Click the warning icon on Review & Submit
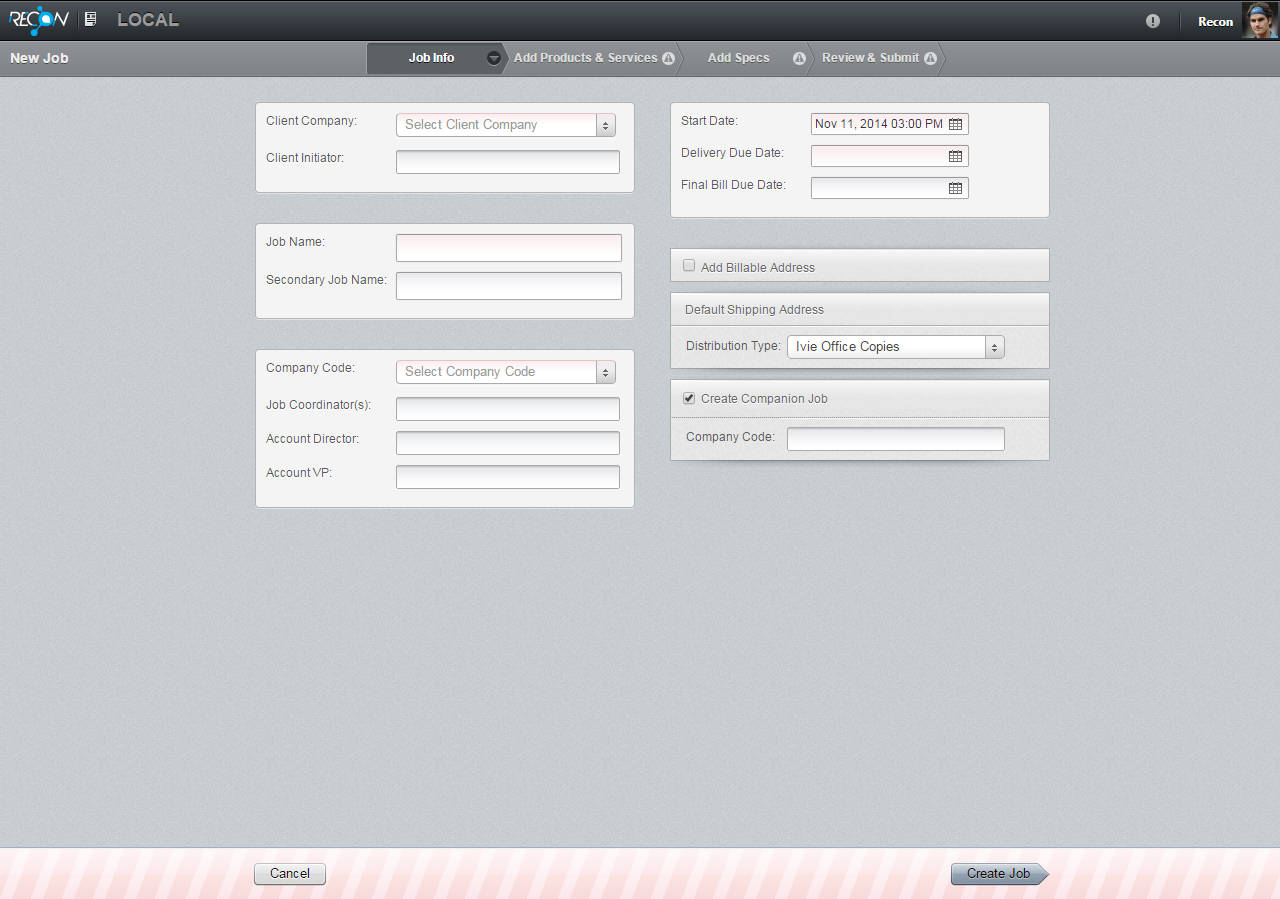This screenshot has width=1280, height=899. tap(930, 58)
